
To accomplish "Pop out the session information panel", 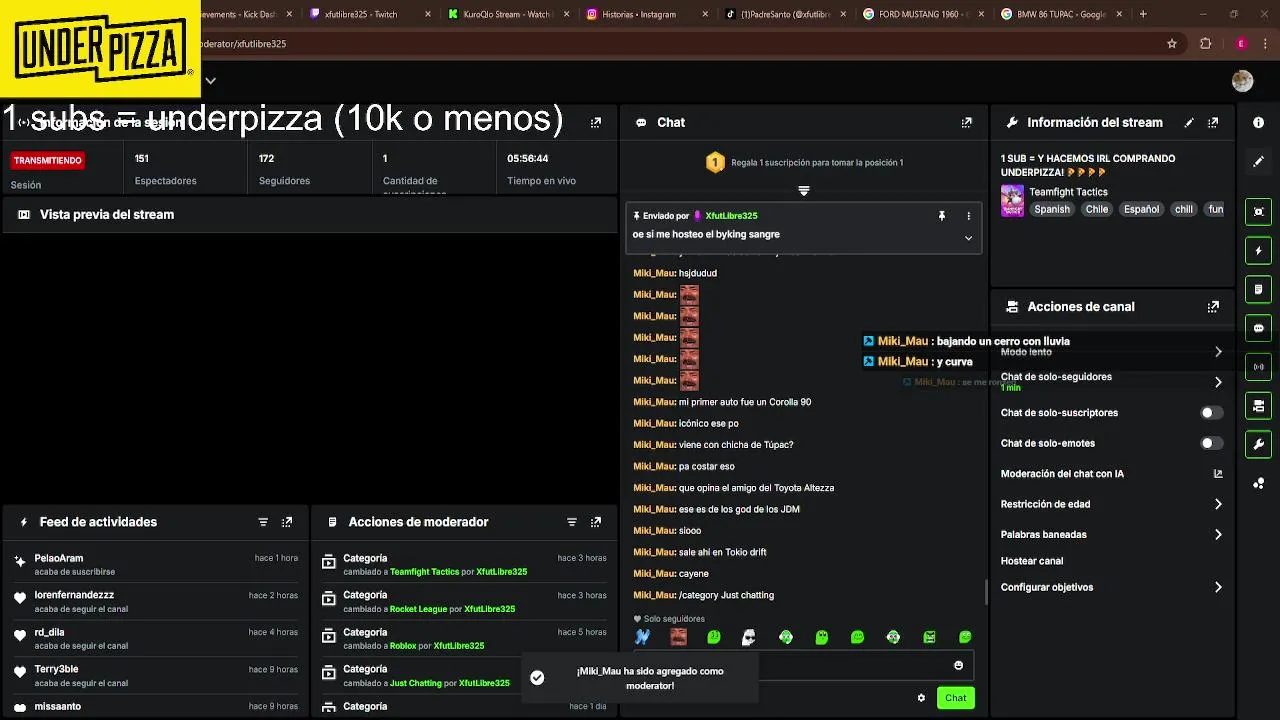I will click(x=596, y=122).
